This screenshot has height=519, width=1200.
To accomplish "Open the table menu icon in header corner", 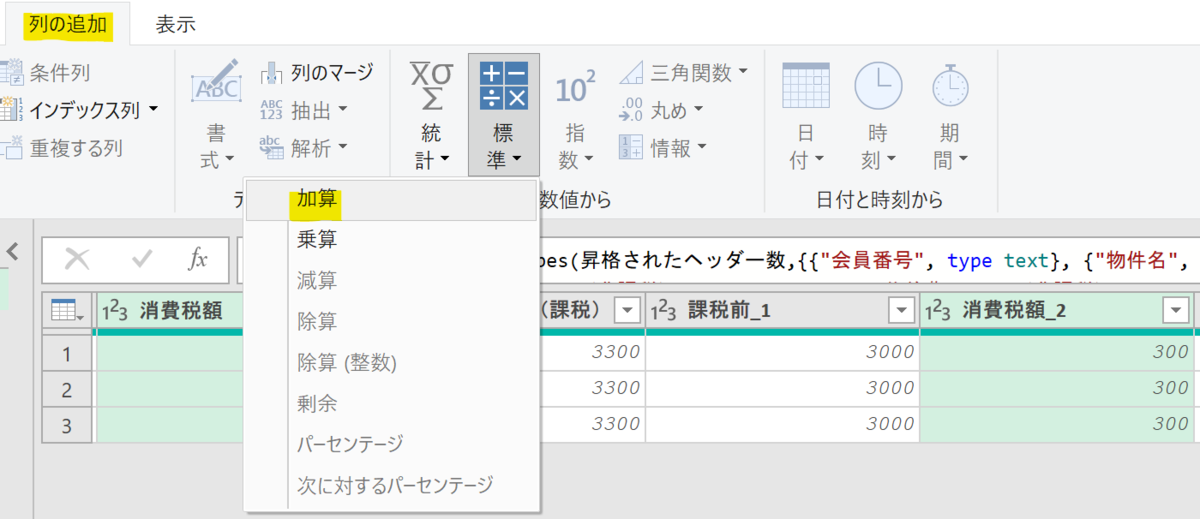I will point(68,312).
